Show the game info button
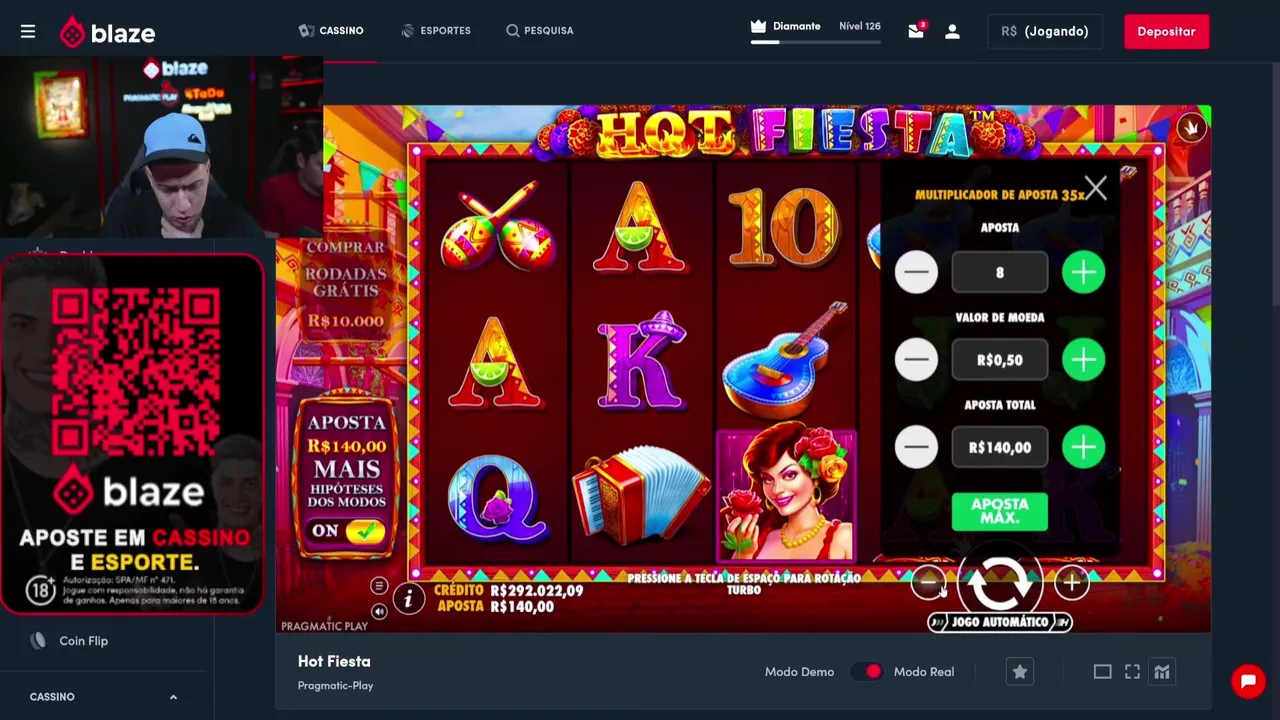Image resolution: width=1280 pixels, height=720 pixels. point(408,598)
